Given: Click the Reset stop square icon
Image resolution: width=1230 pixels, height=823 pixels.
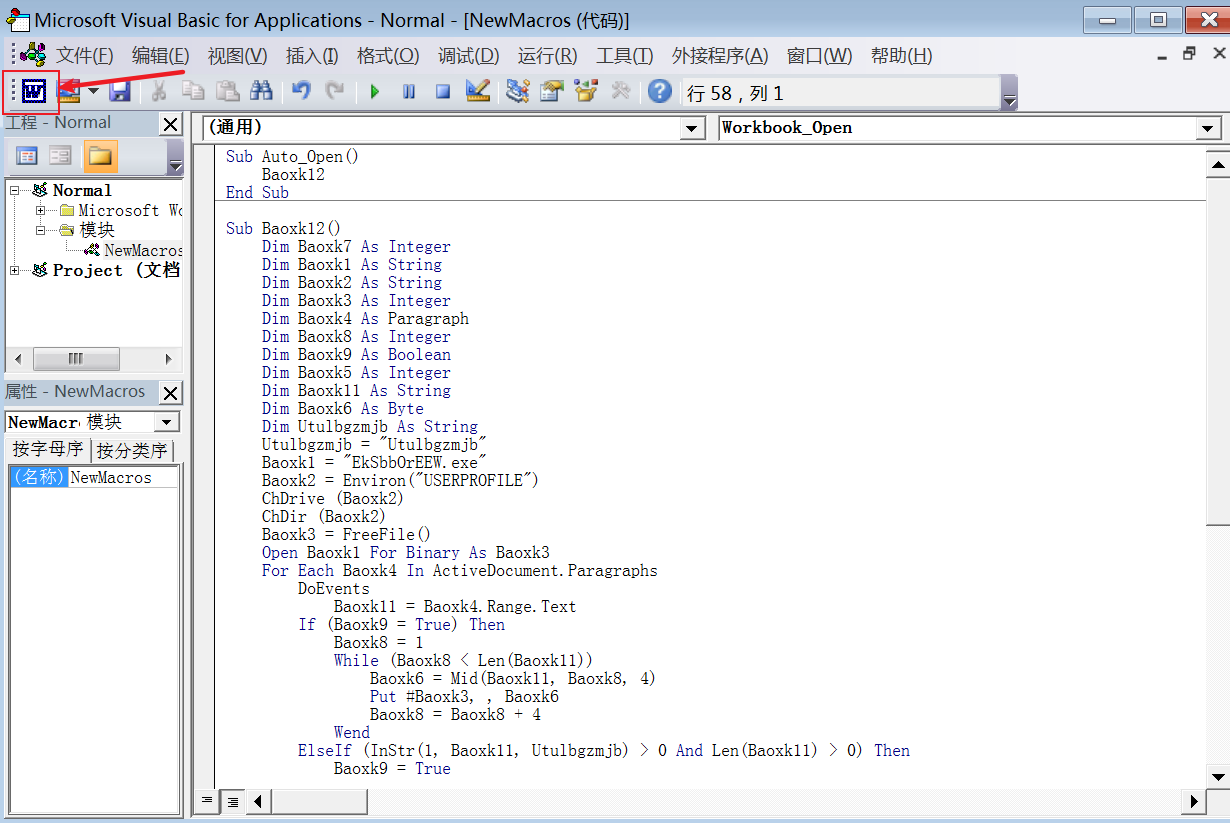Looking at the screenshot, I should point(443,92).
